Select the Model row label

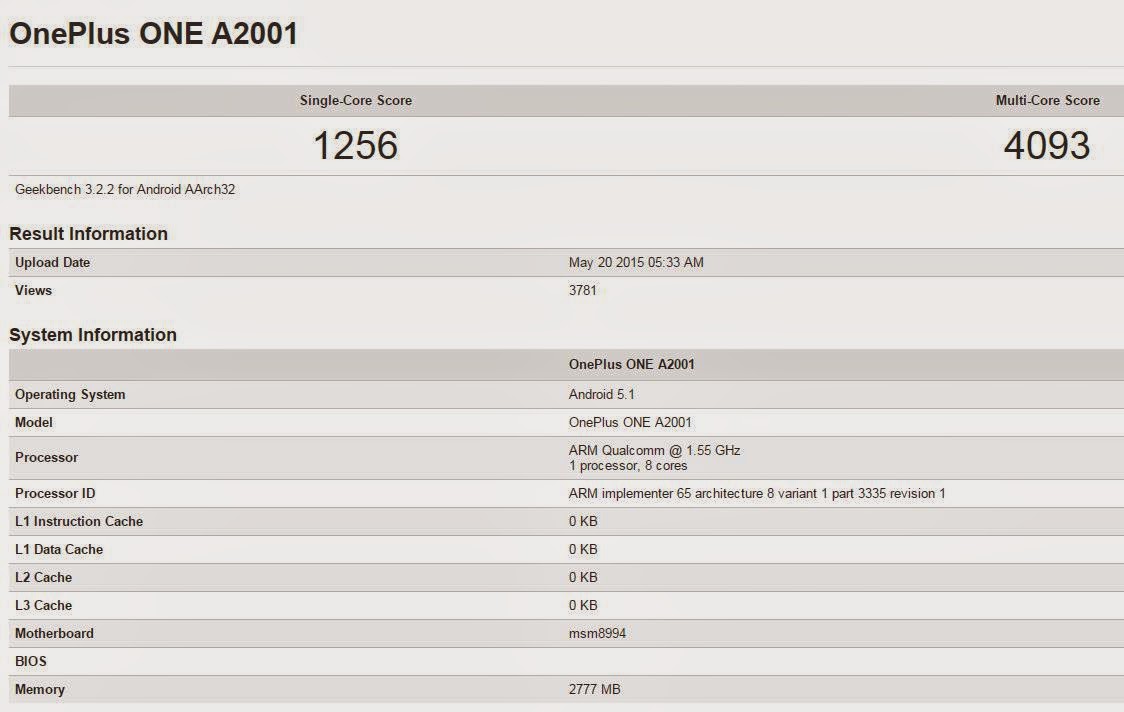point(34,422)
